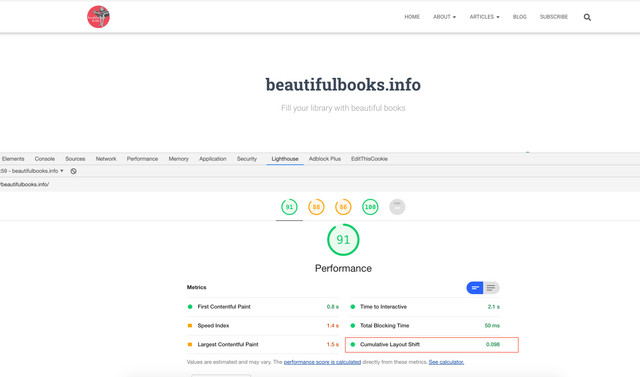The width and height of the screenshot is (640, 377).
Task: Select the Performance score gauge 91 in the top score row
Action: tap(289, 207)
